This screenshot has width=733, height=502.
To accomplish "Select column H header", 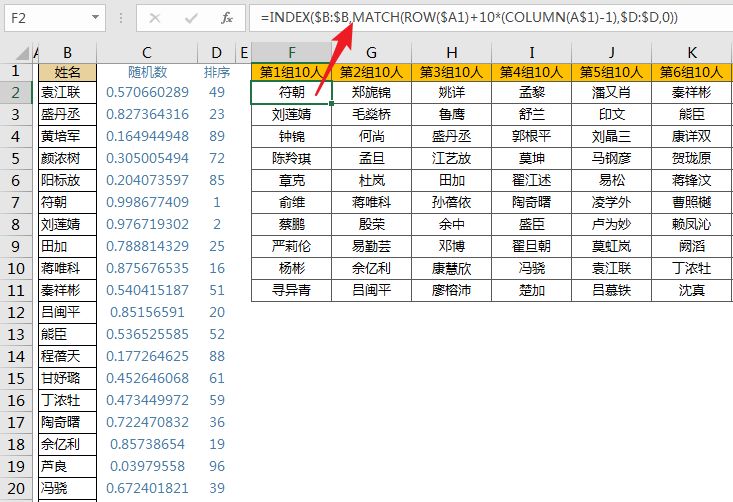I will click(x=451, y=52).
